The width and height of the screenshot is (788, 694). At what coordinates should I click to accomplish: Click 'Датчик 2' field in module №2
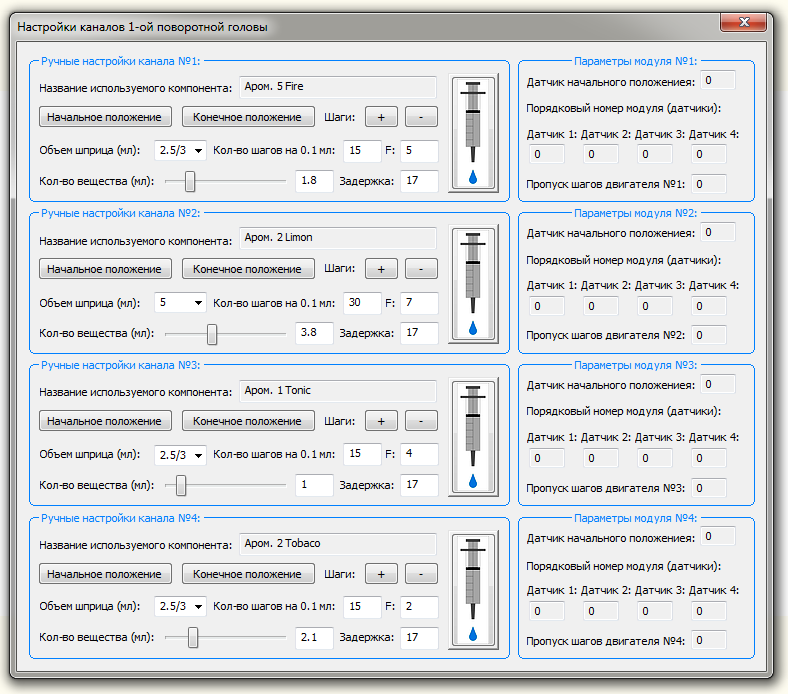coord(601,306)
